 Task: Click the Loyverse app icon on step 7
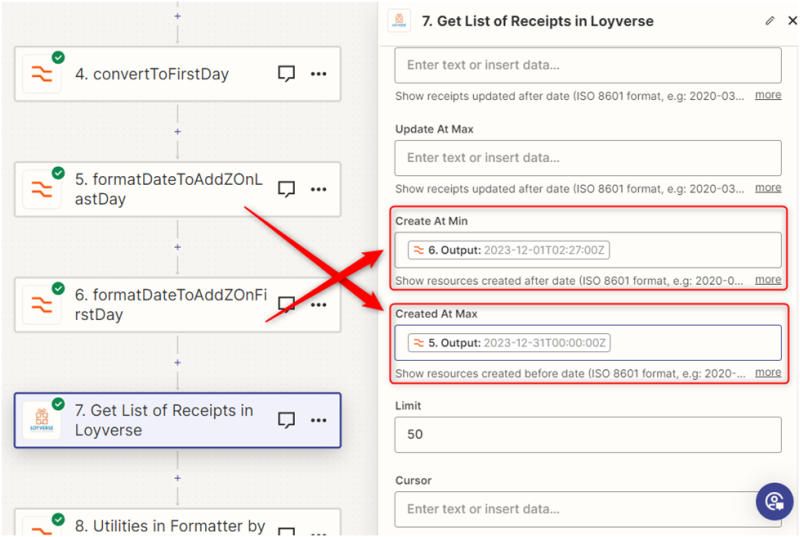tap(42, 420)
